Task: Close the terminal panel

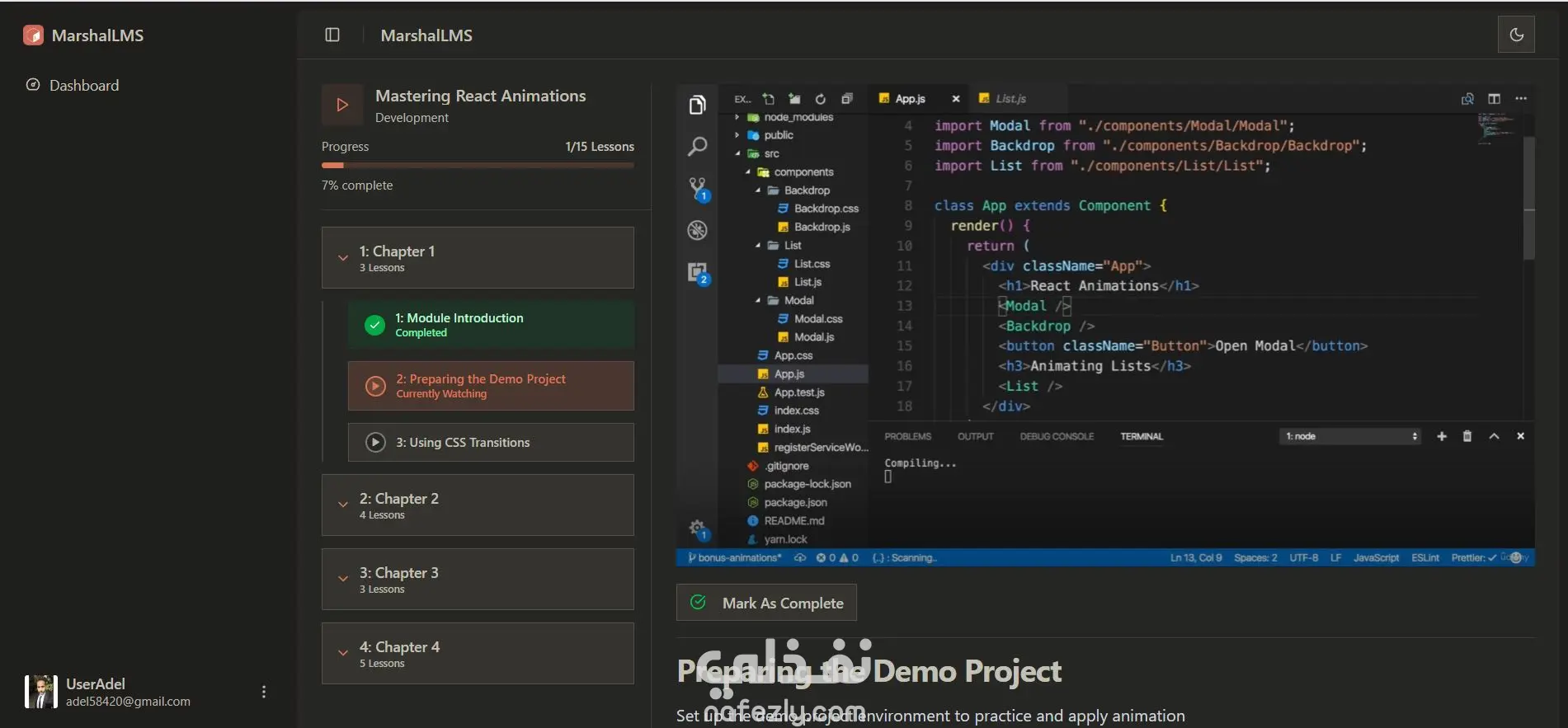Action: click(x=1520, y=437)
